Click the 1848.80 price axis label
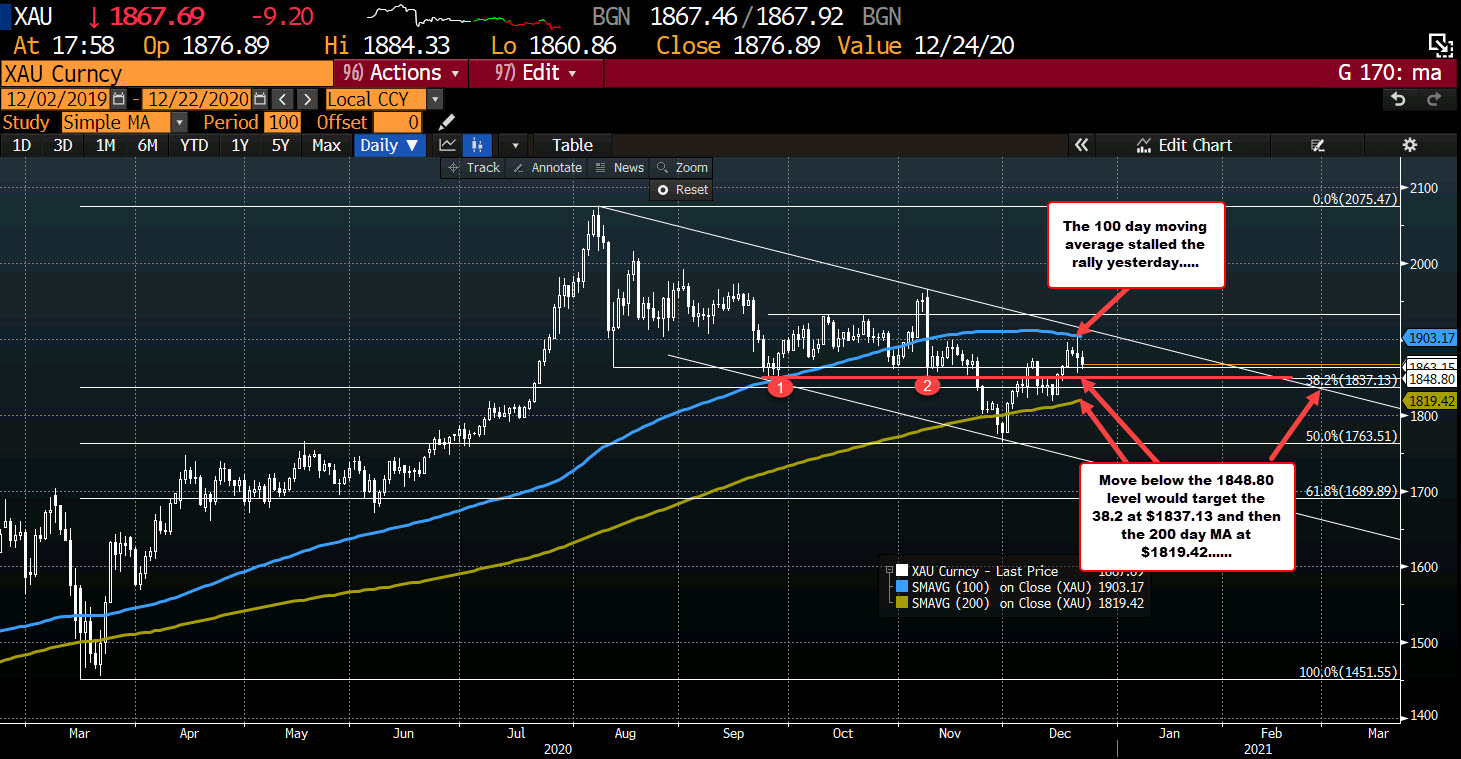The height and width of the screenshot is (759, 1461). click(x=1430, y=380)
